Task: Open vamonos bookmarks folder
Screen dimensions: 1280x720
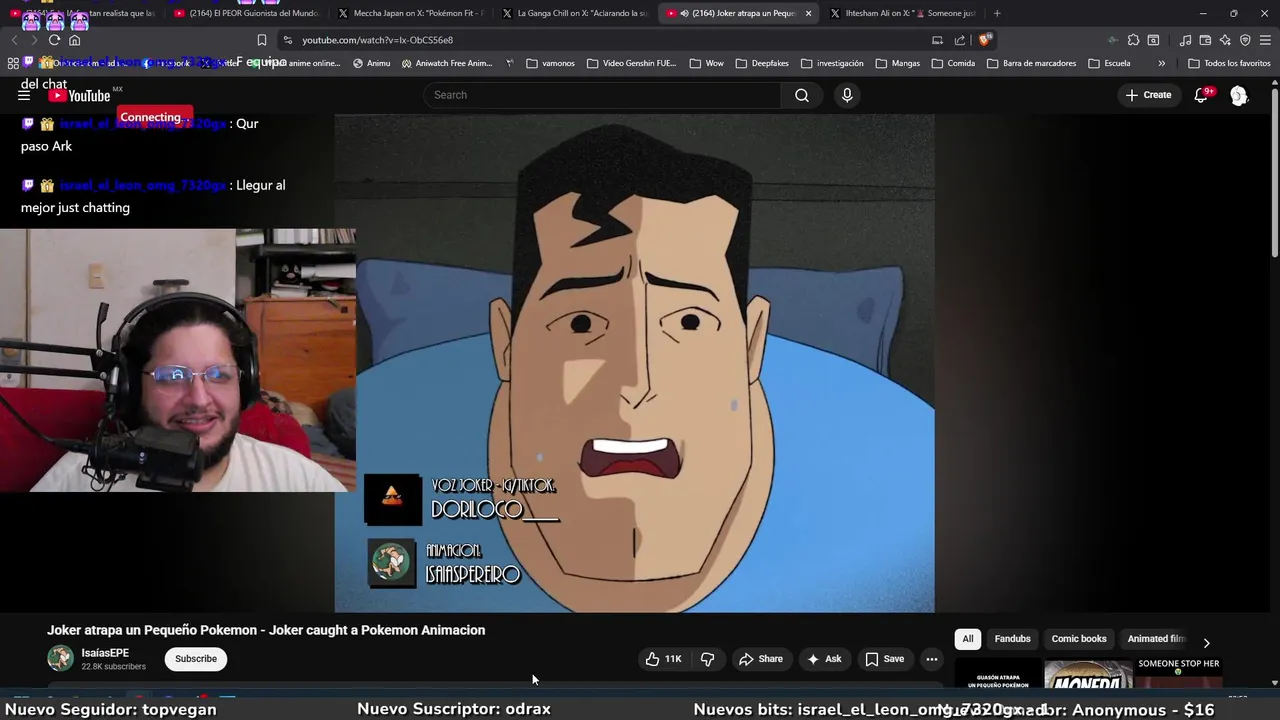Action: [550, 63]
